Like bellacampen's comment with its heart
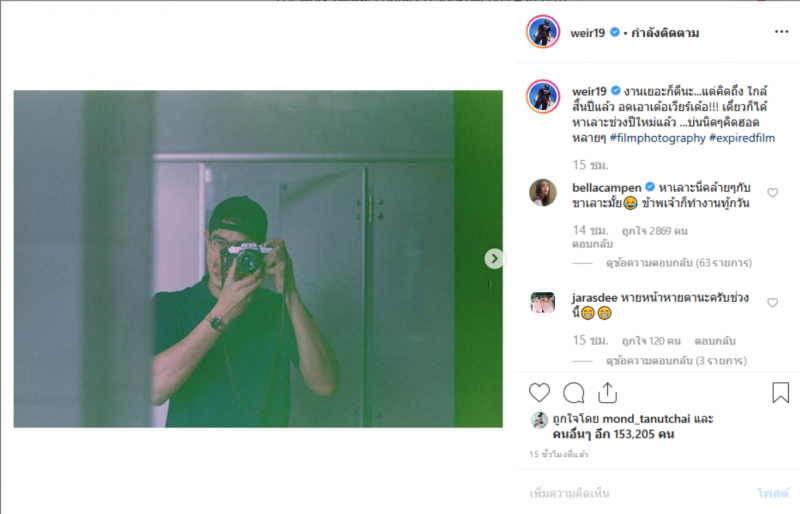Image resolution: width=800 pixels, height=514 pixels. tap(772, 192)
